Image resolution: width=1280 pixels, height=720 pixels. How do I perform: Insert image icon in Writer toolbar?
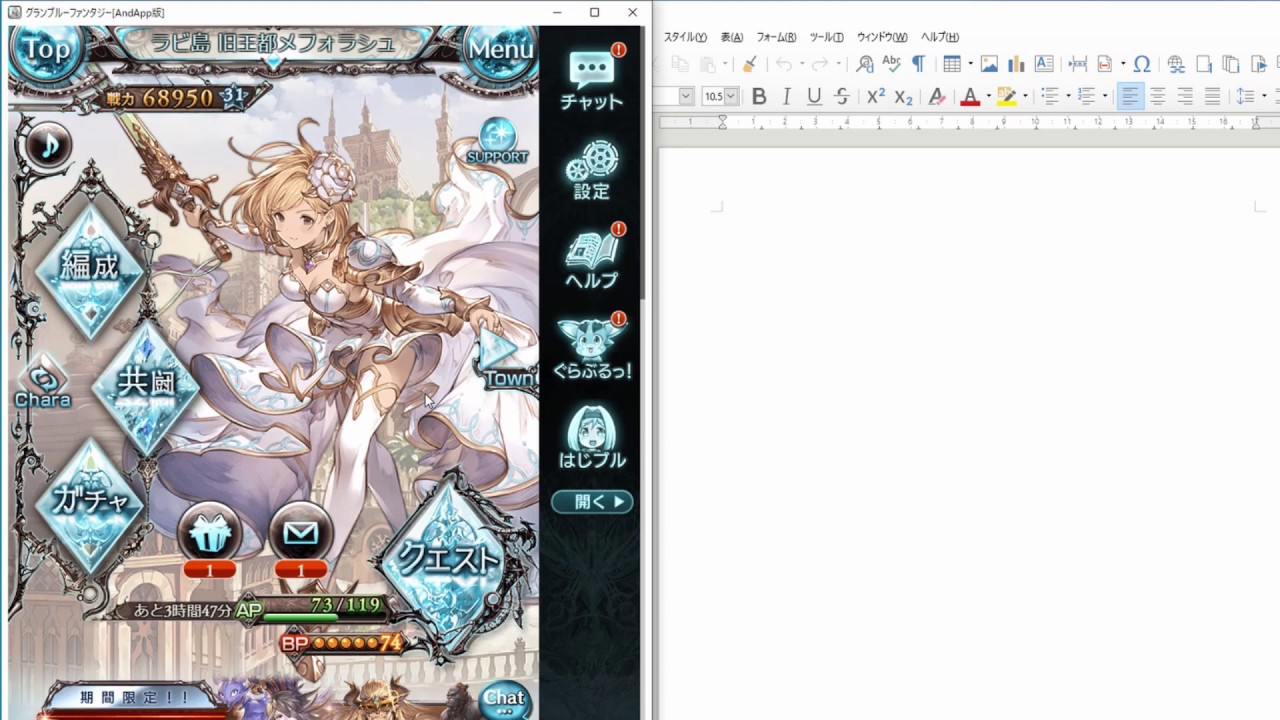(x=989, y=64)
